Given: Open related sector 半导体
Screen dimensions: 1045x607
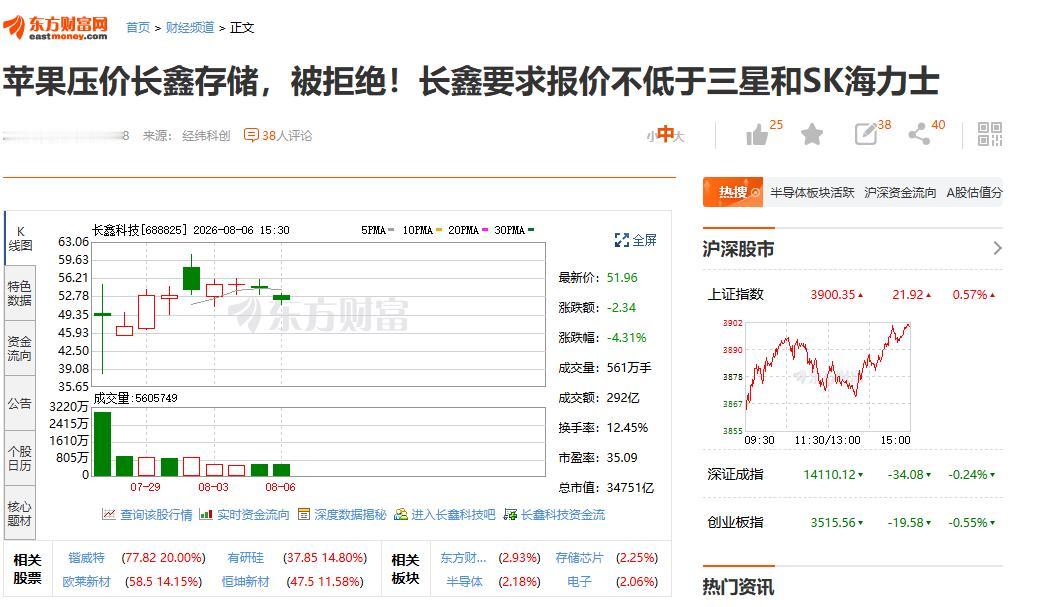Looking at the screenshot, I should [x=465, y=582].
